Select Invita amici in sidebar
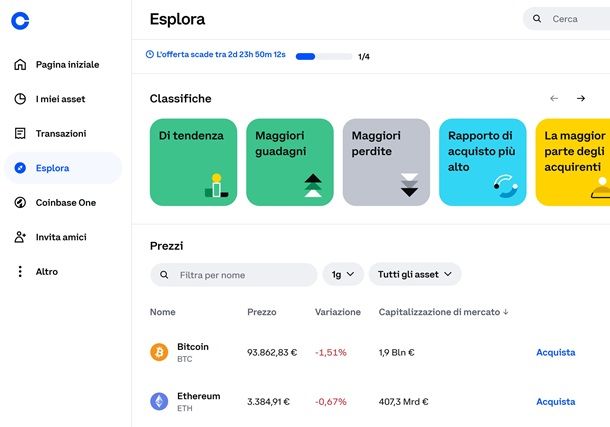The width and height of the screenshot is (610, 427). click(60, 237)
